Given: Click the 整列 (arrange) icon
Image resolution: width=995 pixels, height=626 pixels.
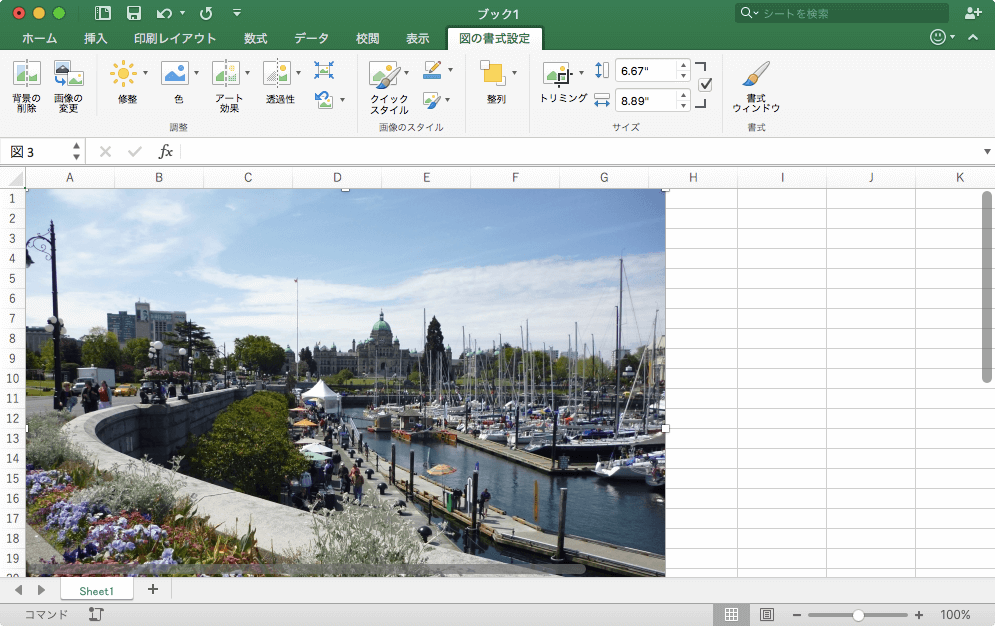Looking at the screenshot, I should (x=492, y=74).
